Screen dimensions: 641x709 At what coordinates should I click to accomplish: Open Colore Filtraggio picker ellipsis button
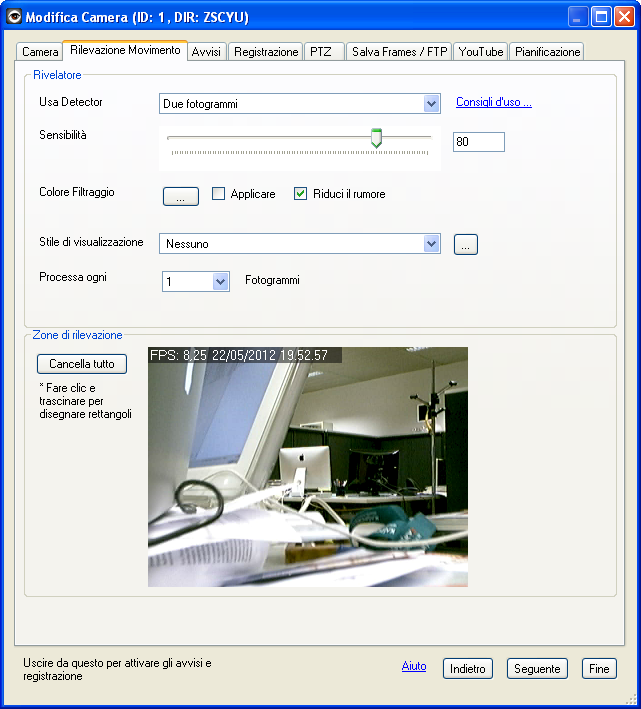click(181, 197)
